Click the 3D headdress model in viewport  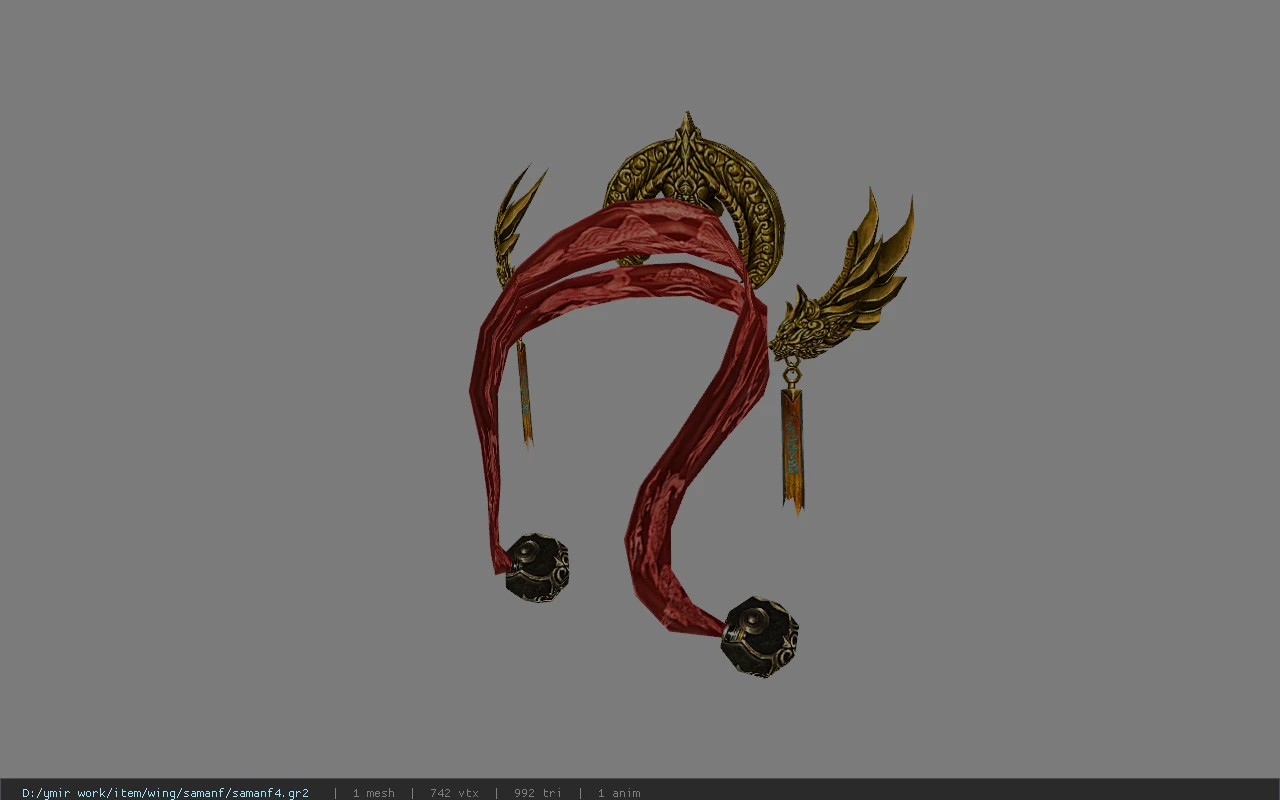[x=690, y=395]
